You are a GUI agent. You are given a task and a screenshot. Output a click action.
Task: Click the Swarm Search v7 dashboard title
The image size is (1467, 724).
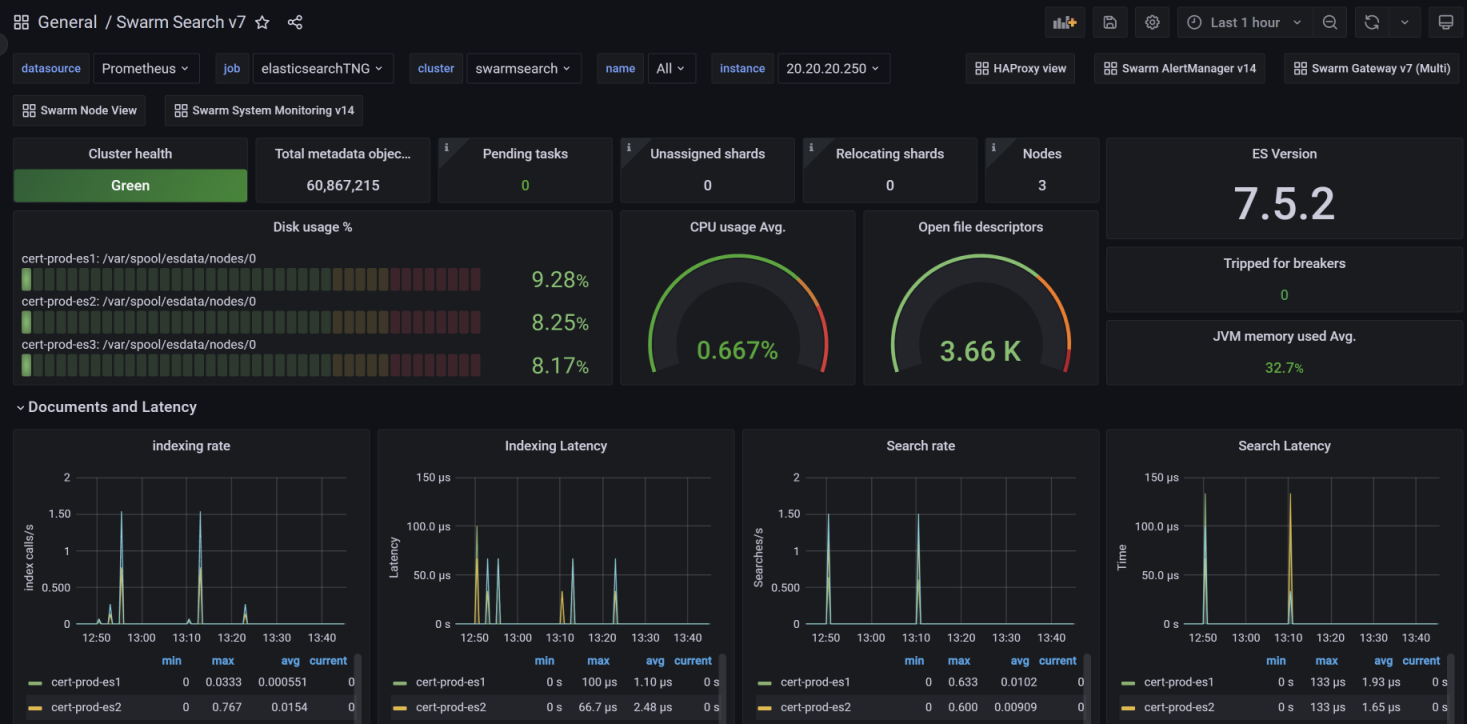(181, 22)
